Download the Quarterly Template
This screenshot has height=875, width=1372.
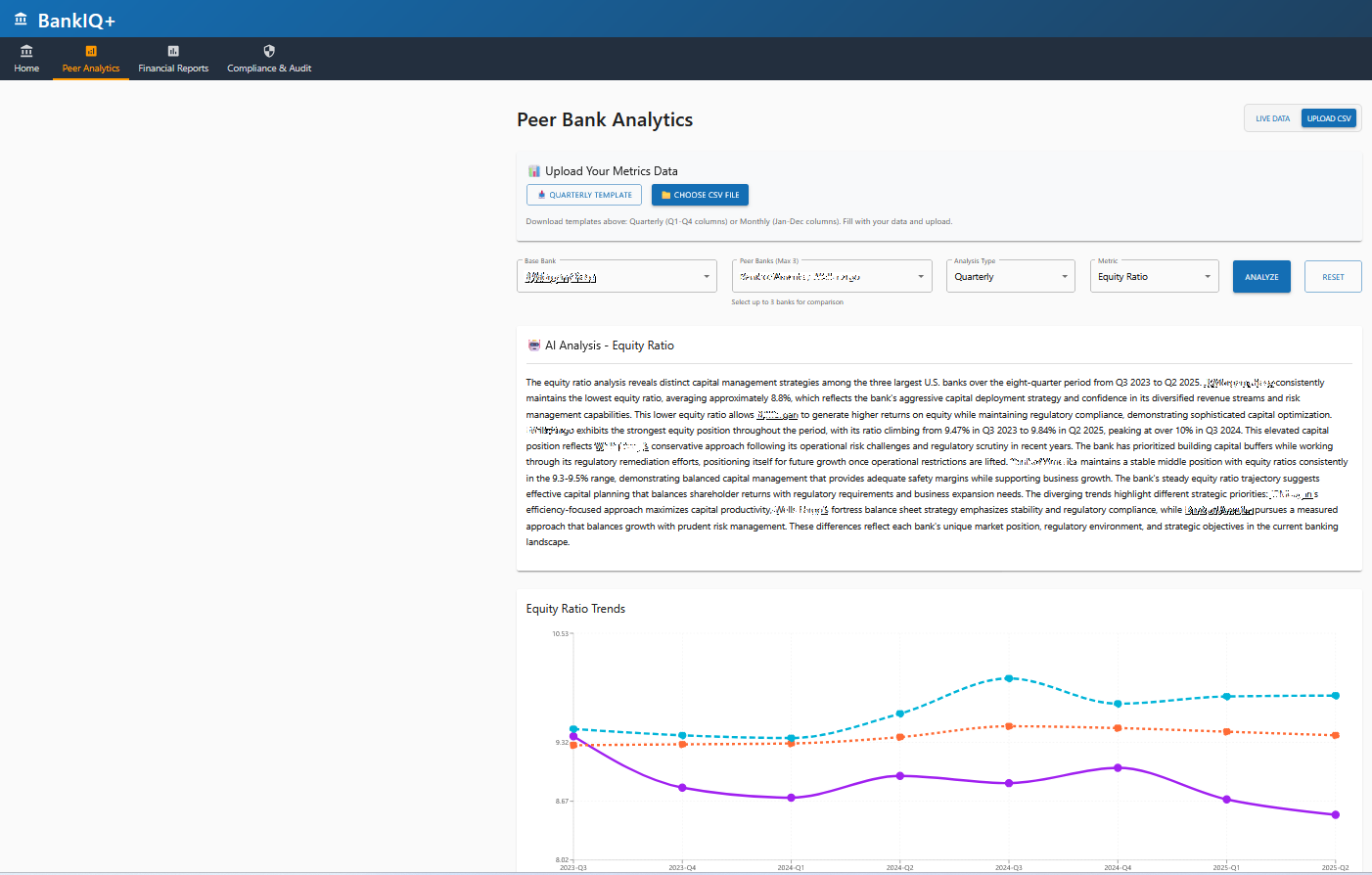[x=584, y=195]
